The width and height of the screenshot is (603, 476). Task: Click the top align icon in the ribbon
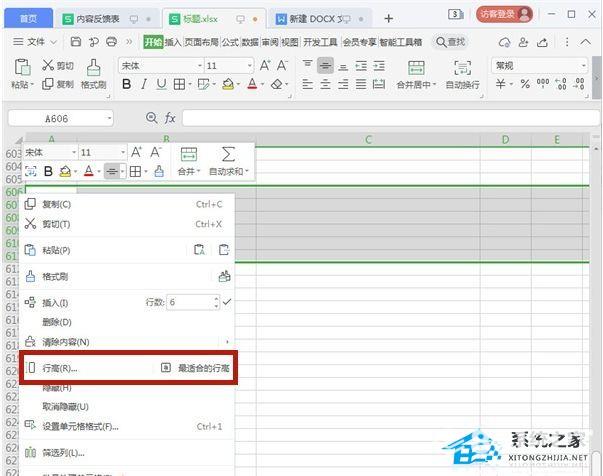click(307, 64)
